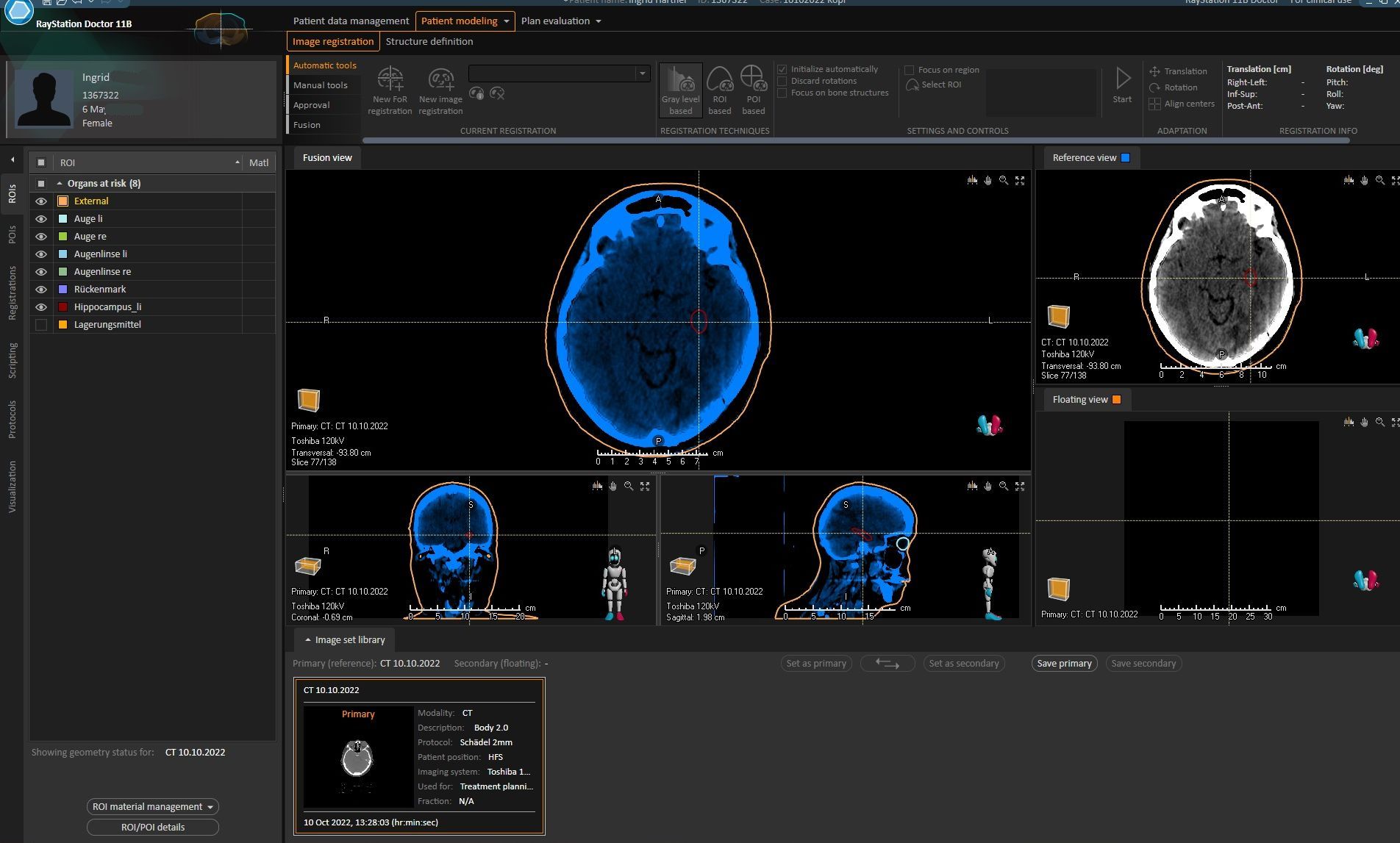This screenshot has width=1400, height=843.
Task: Click the Save primary button
Action: coord(1064,664)
